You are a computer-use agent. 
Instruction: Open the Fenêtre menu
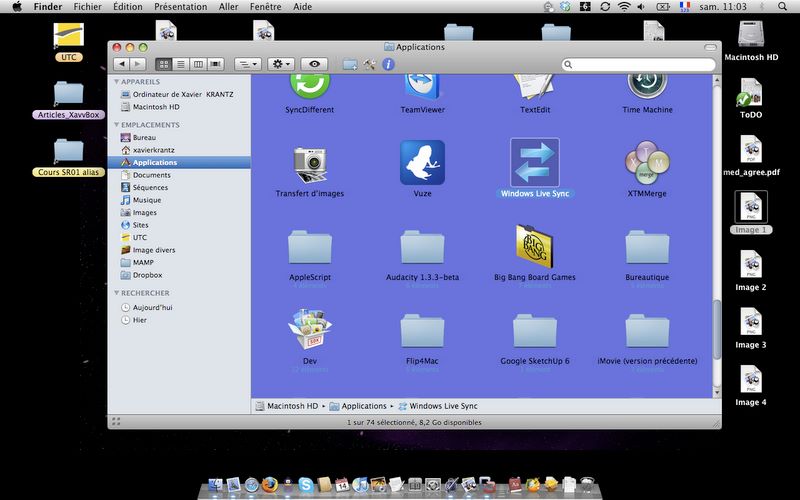(265, 7)
